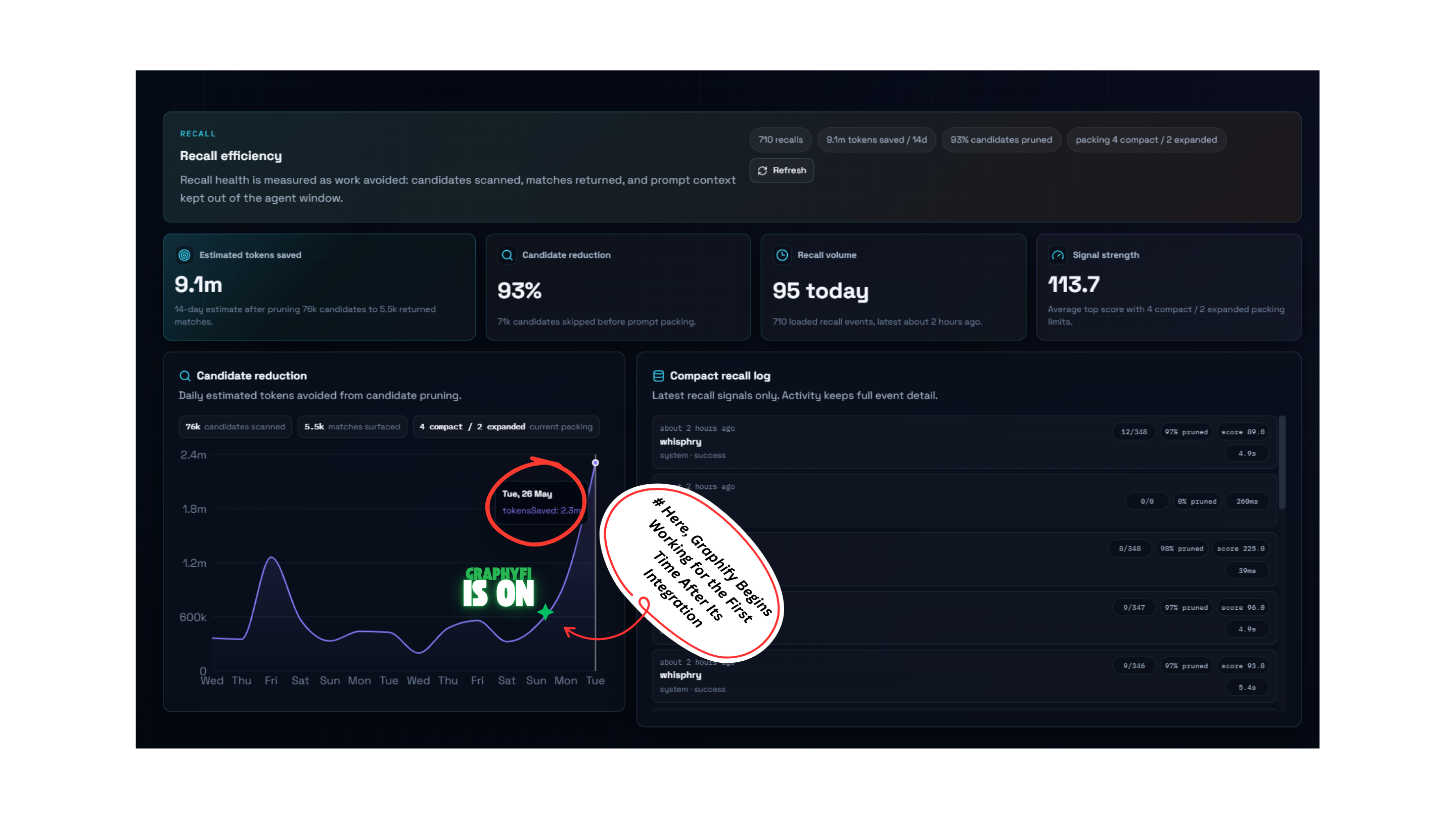Click the Refresh button
Viewport: 1456px width, 819px height.
[781, 170]
